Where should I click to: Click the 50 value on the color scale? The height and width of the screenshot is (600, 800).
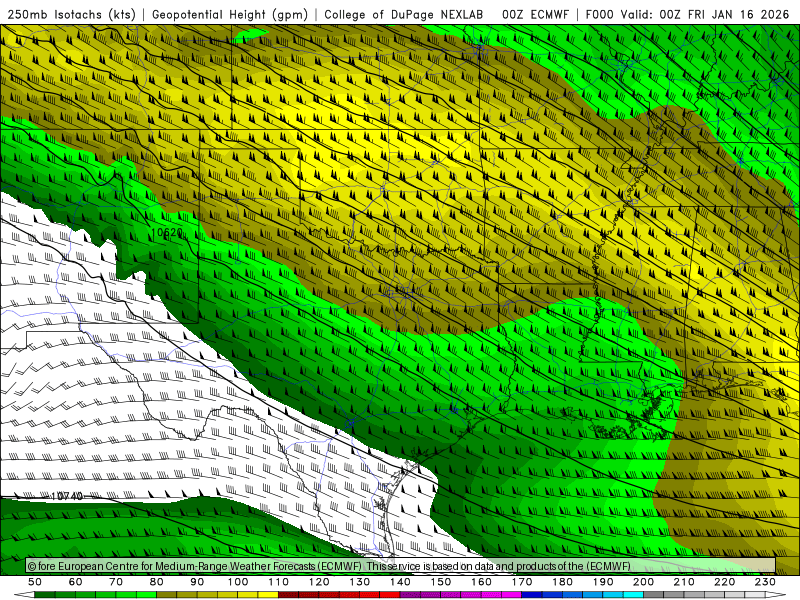pyautogui.click(x=35, y=582)
